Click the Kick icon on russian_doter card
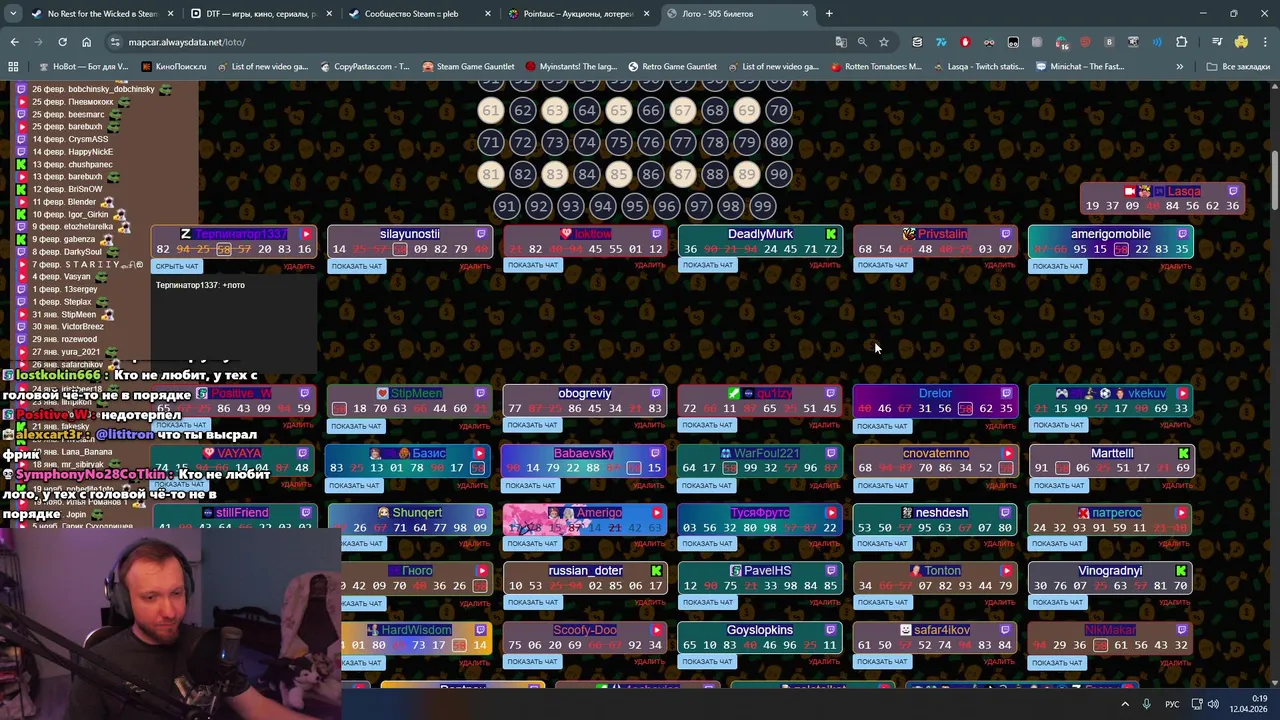The height and width of the screenshot is (720, 1280). pos(656,571)
